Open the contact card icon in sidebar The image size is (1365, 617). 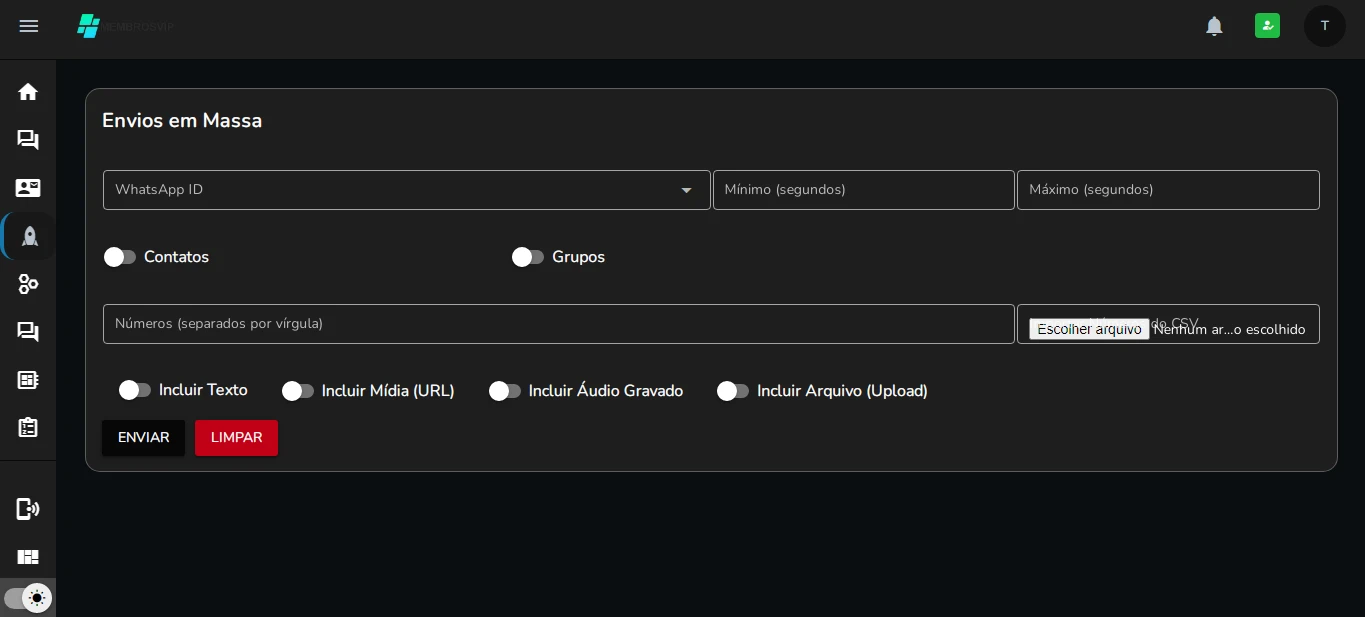[28, 188]
